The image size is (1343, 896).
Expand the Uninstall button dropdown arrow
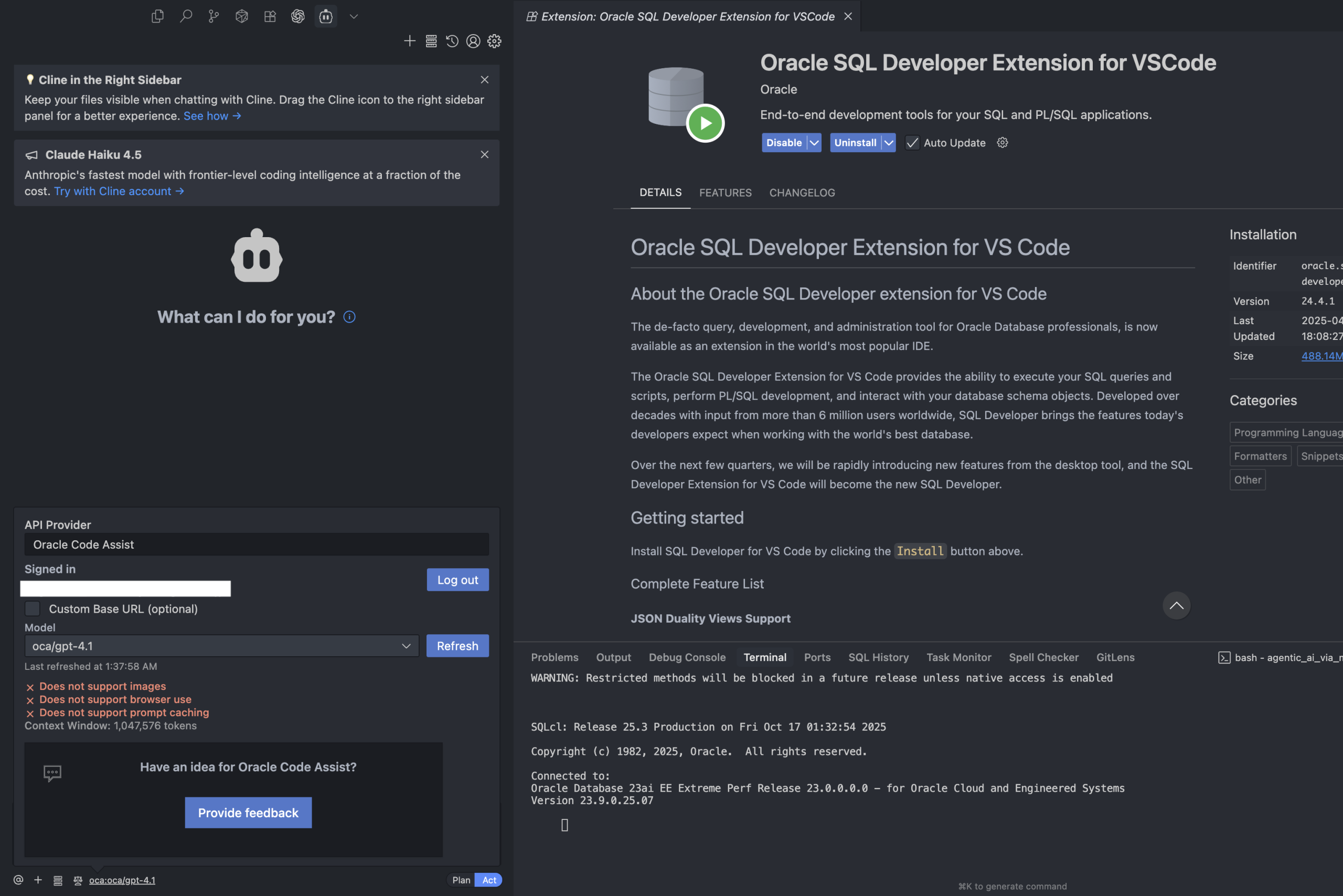(x=889, y=142)
